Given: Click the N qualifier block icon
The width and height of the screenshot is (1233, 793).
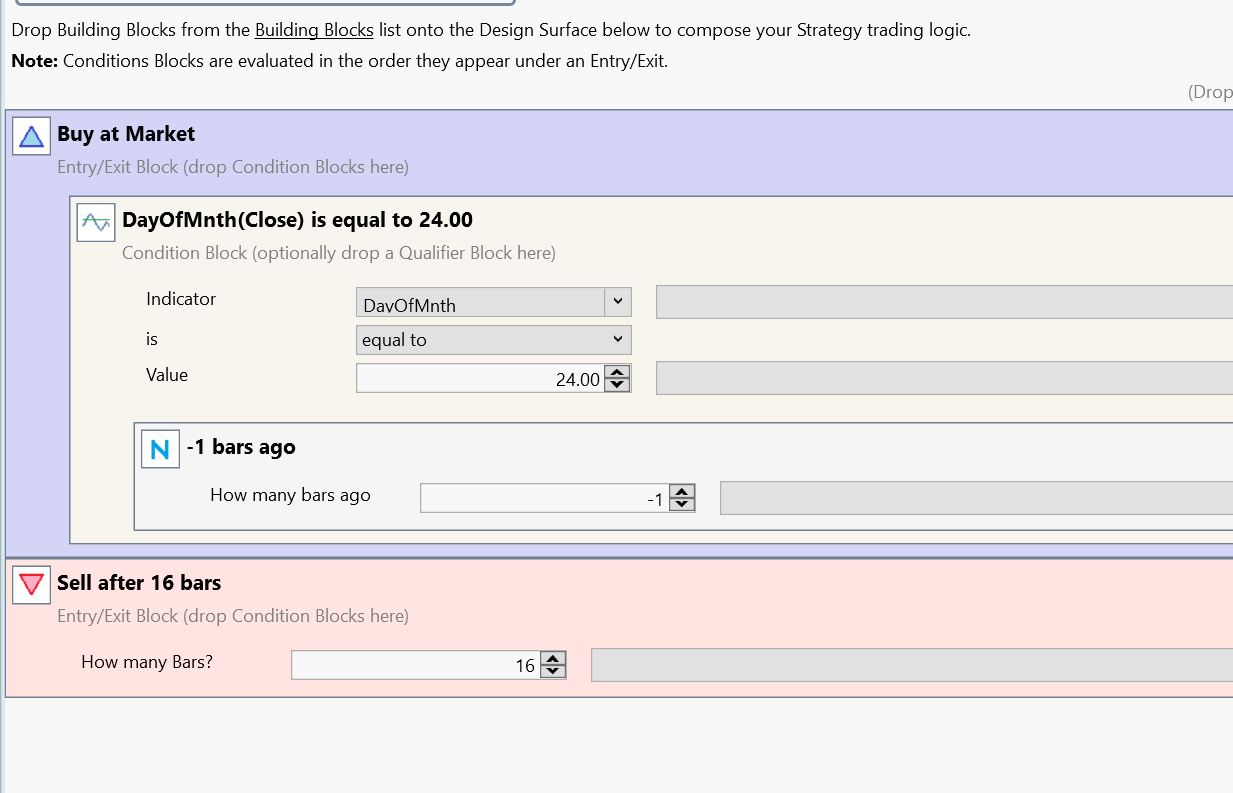Looking at the screenshot, I should click(160, 450).
